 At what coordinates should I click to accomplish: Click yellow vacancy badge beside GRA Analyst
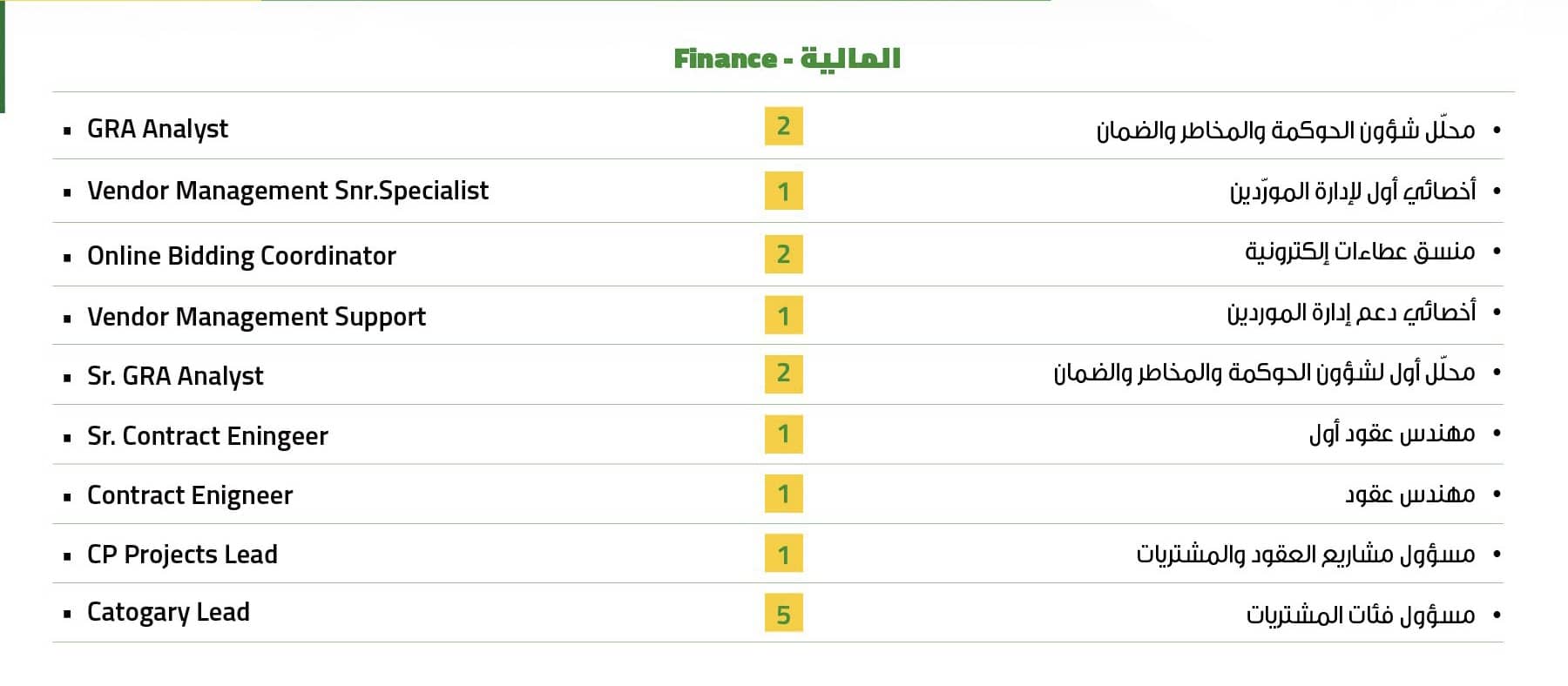(x=784, y=126)
